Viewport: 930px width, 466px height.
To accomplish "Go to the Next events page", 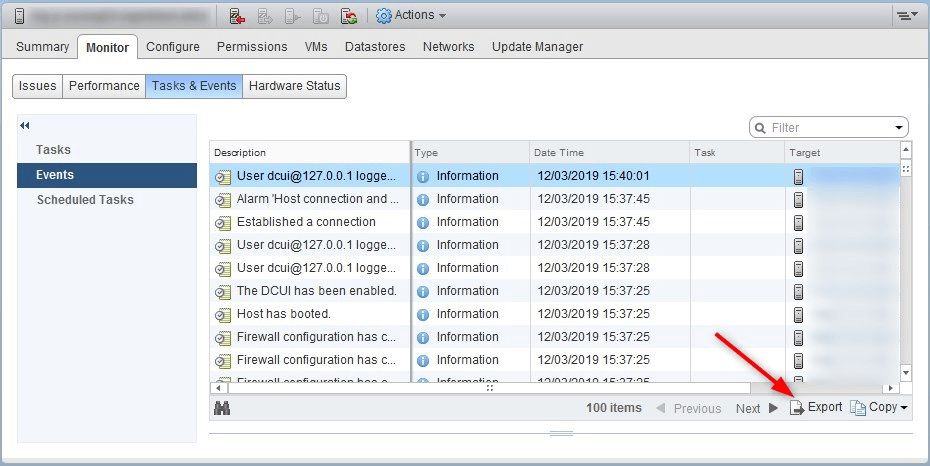I will click(x=757, y=408).
